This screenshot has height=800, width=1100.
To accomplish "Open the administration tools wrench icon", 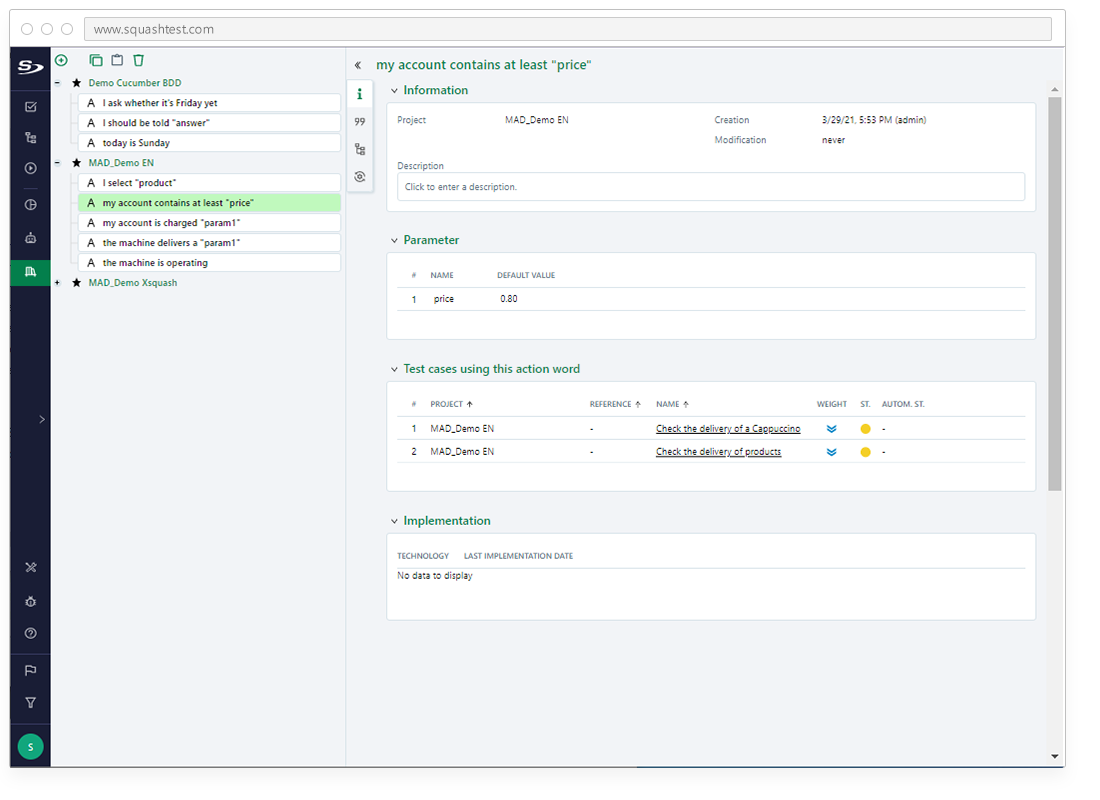I will click(x=31, y=567).
